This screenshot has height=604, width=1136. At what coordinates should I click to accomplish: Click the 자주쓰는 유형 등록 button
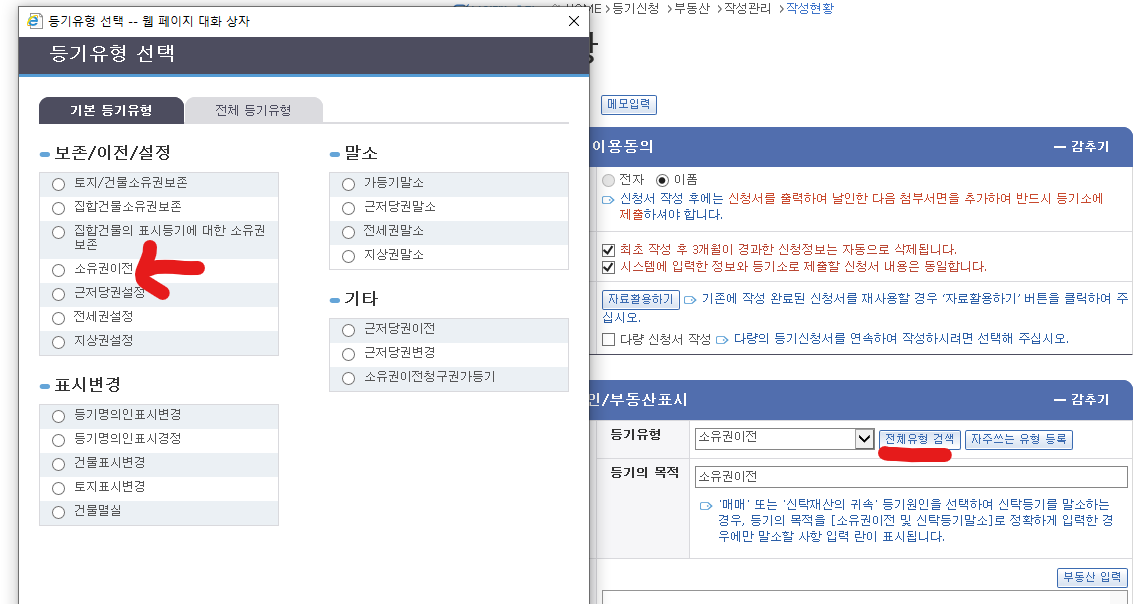point(1018,440)
